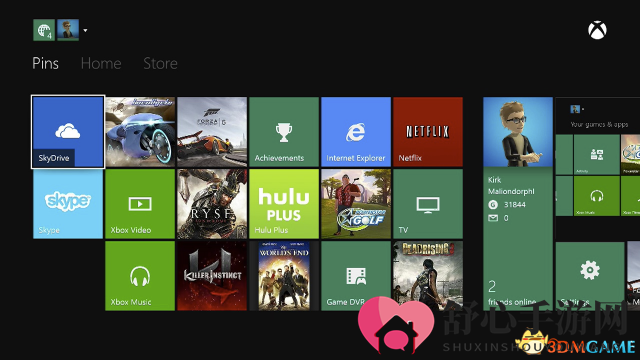
Task: Open the Xbox Music tile
Action: click(140, 276)
